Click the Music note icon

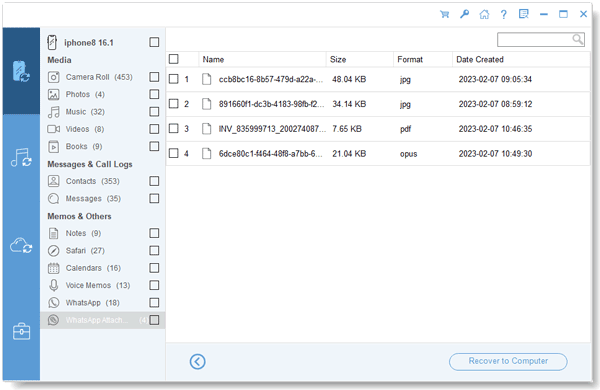(54, 112)
